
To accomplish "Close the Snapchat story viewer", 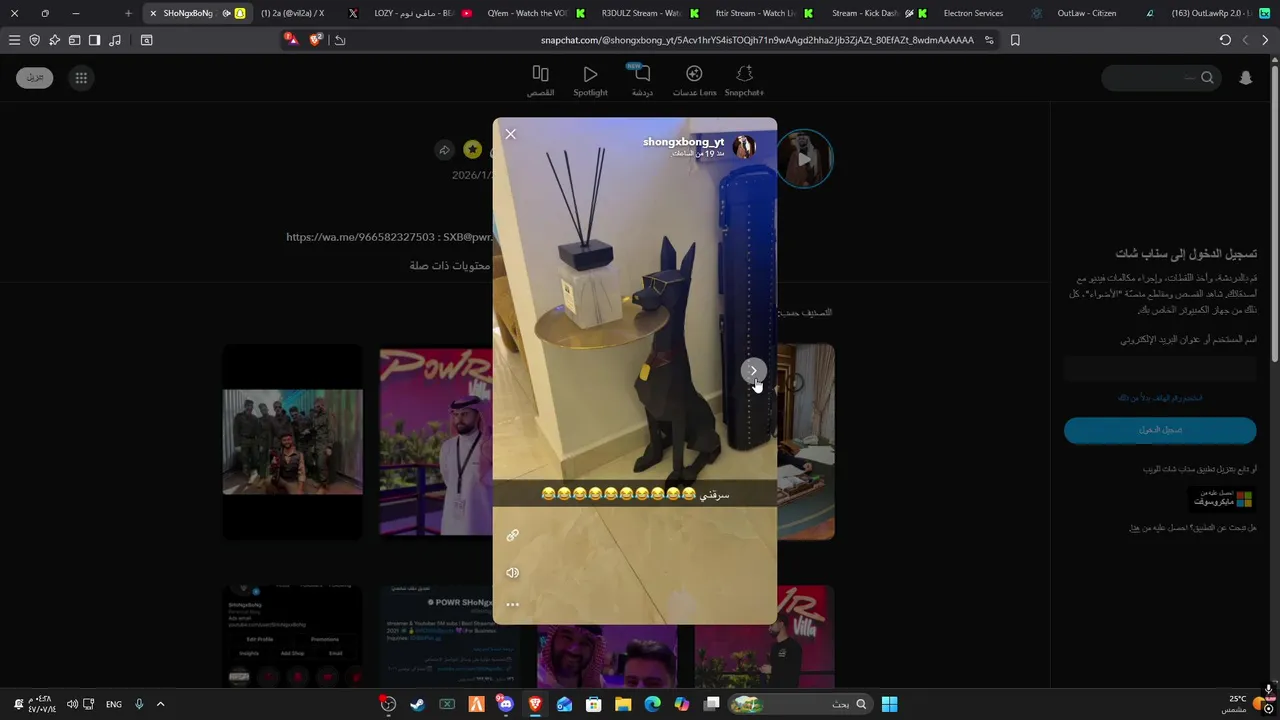I will (510, 134).
